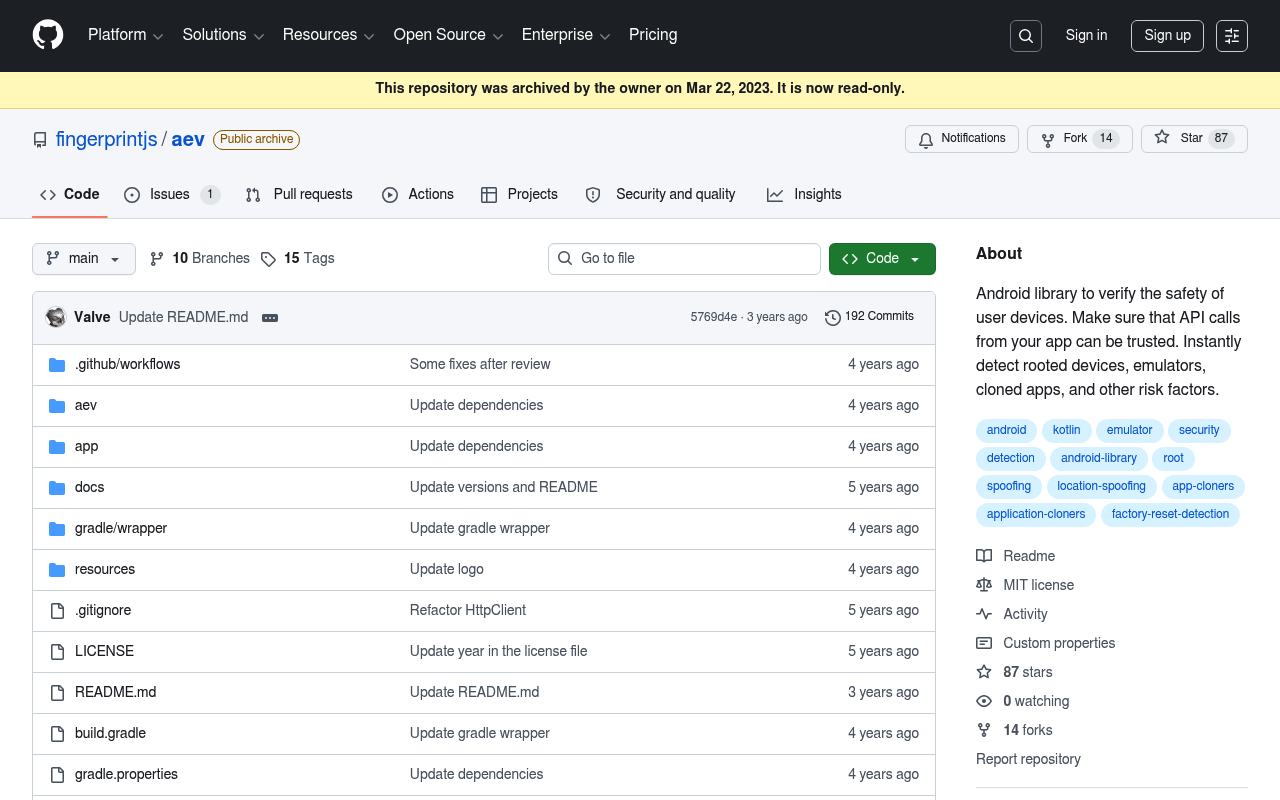Image resolution: width=1280 pixels, height=800 pixels.
Task: Switch to Security and quality tab
Action: 660,195
